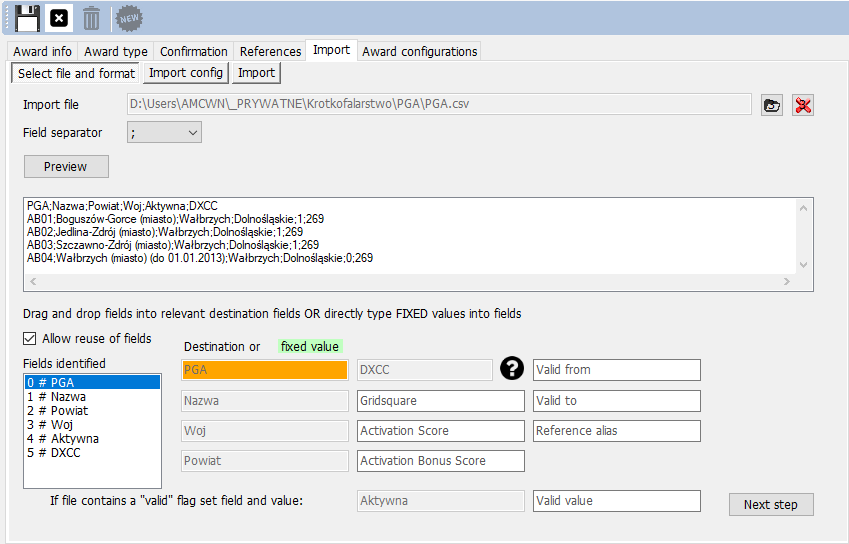Click the Powiat destination field
Viewport: 849px width, 544px height.
coord(265,461)
